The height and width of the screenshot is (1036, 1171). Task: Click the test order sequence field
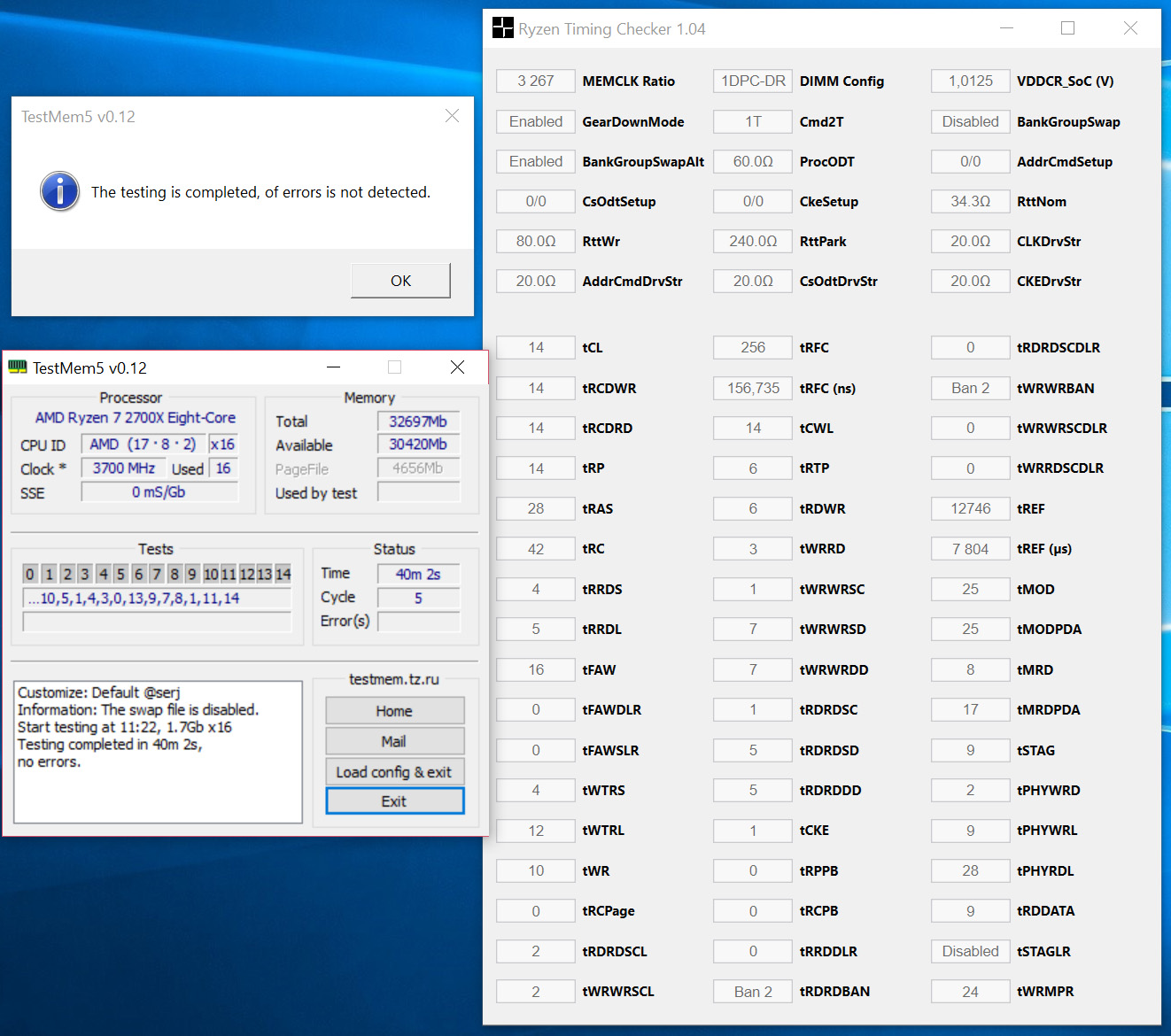(157, 599)
